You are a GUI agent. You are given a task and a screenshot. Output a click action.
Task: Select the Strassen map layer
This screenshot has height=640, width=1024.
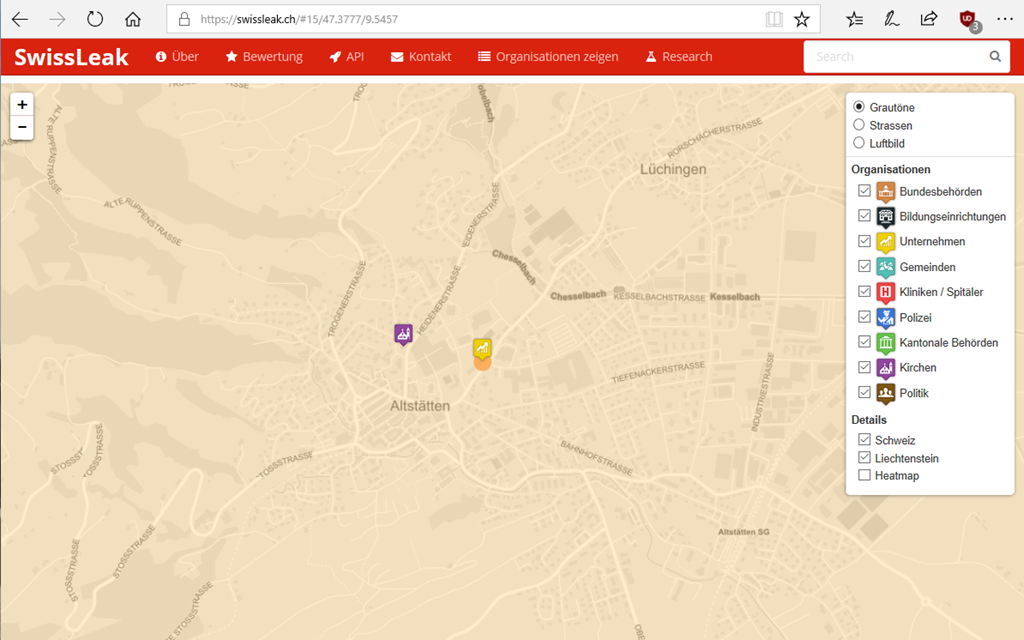coord(859,125)
